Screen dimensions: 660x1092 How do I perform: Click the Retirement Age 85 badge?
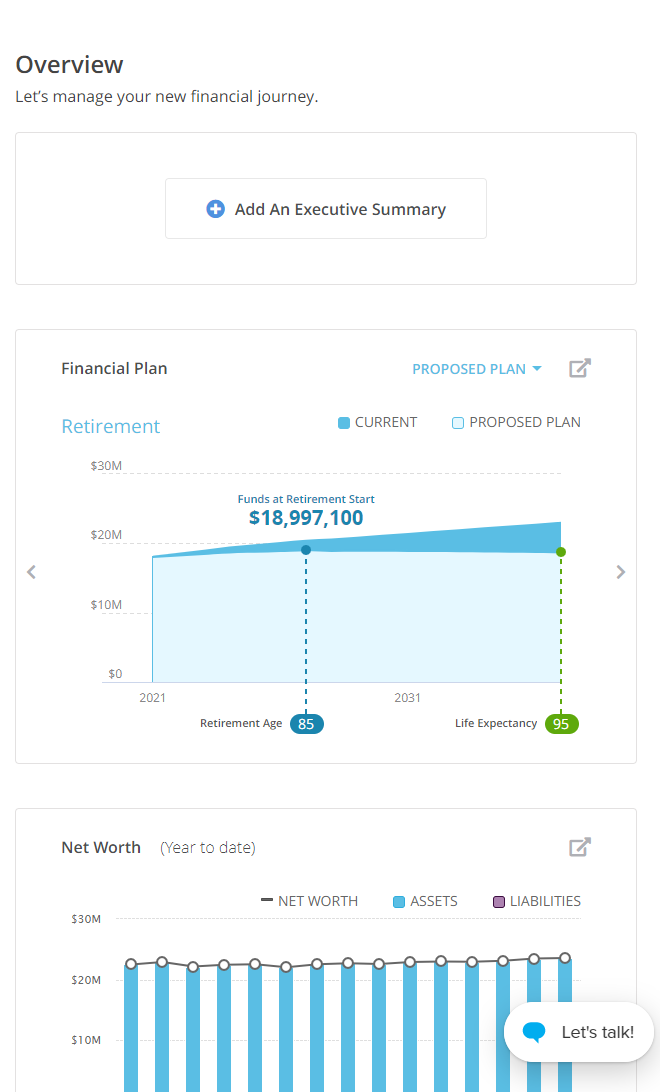[x=307, y=723]
